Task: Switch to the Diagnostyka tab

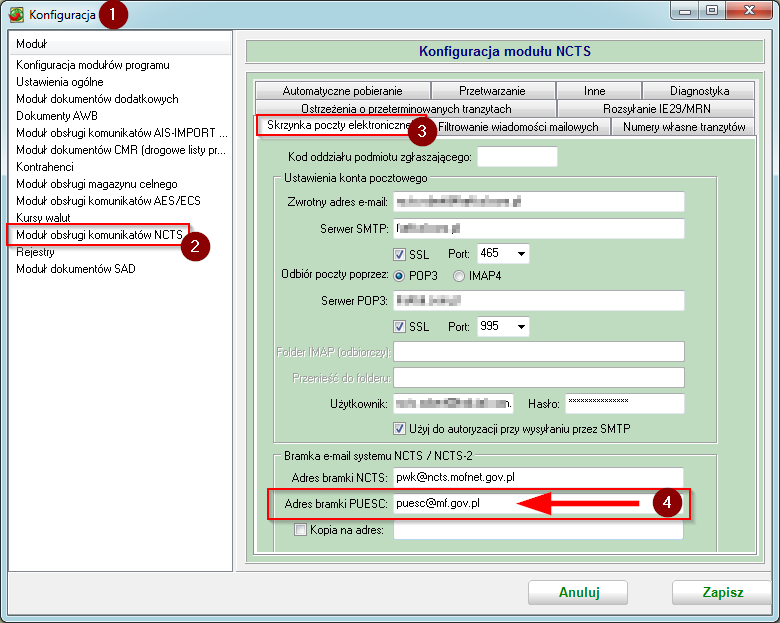Action: coord(699,91)
